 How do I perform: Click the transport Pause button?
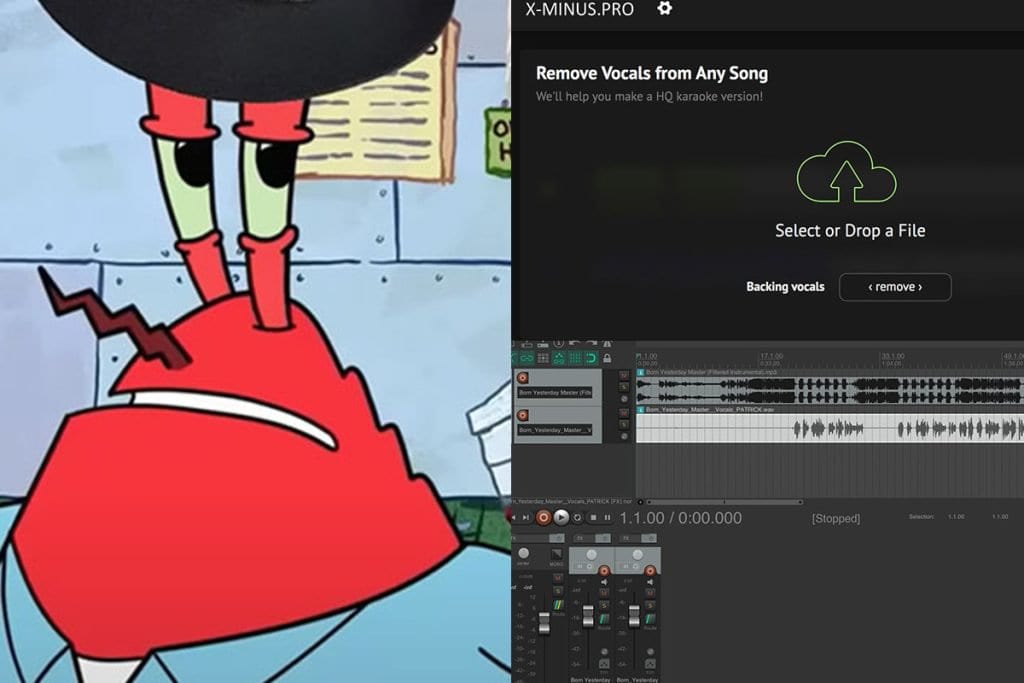(607, 518)
